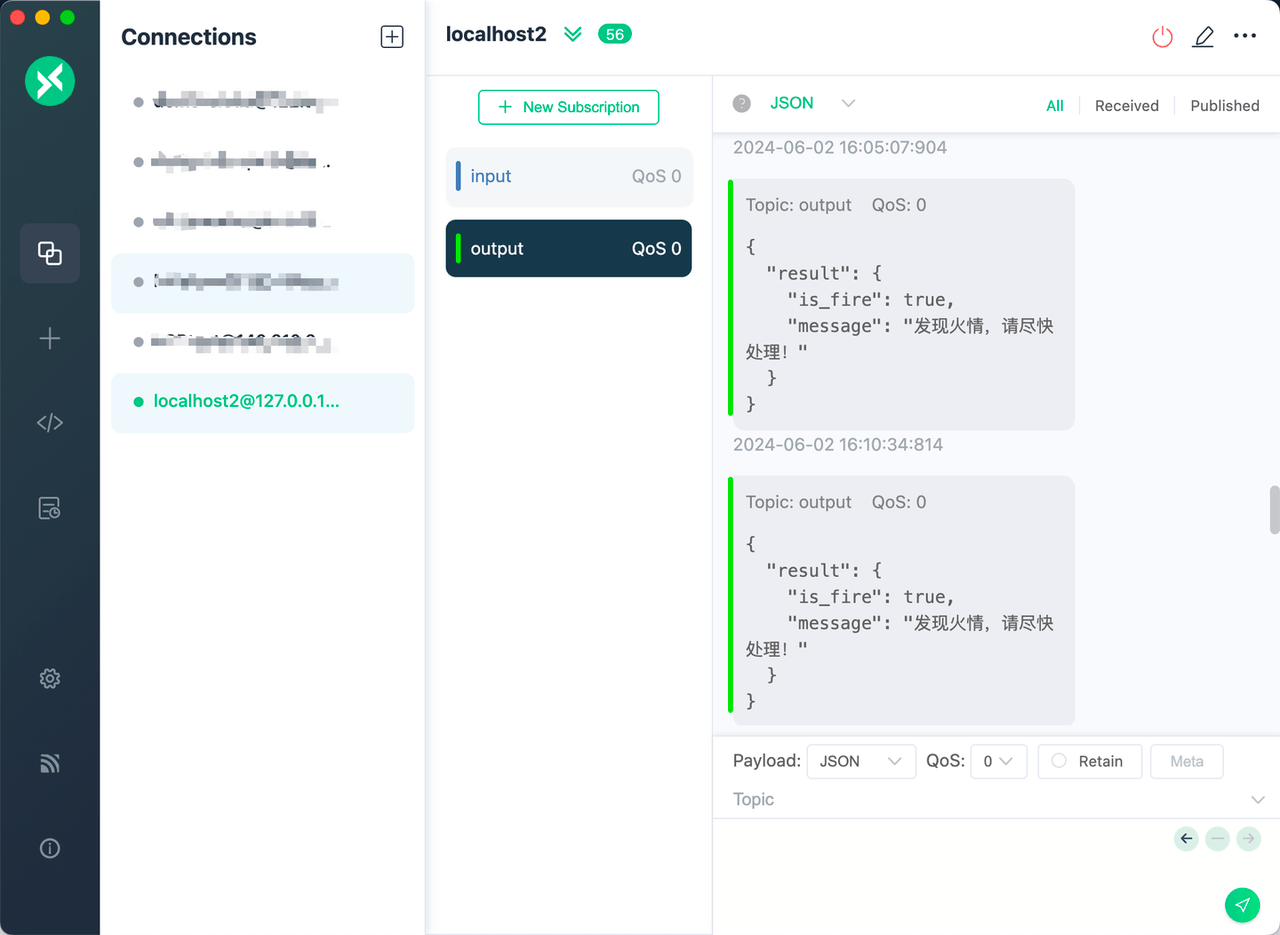The image size is (1280, 935).
Task: Open the About info icon
Action: tap(50, 848)
